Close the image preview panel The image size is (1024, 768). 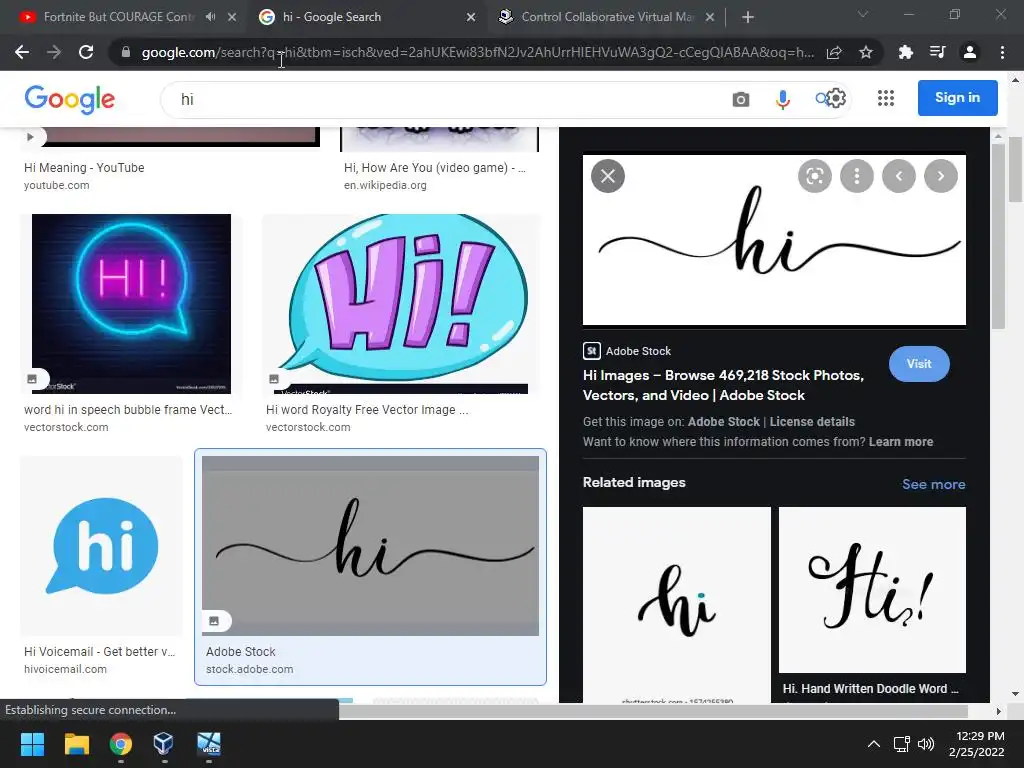coord(608,176)
